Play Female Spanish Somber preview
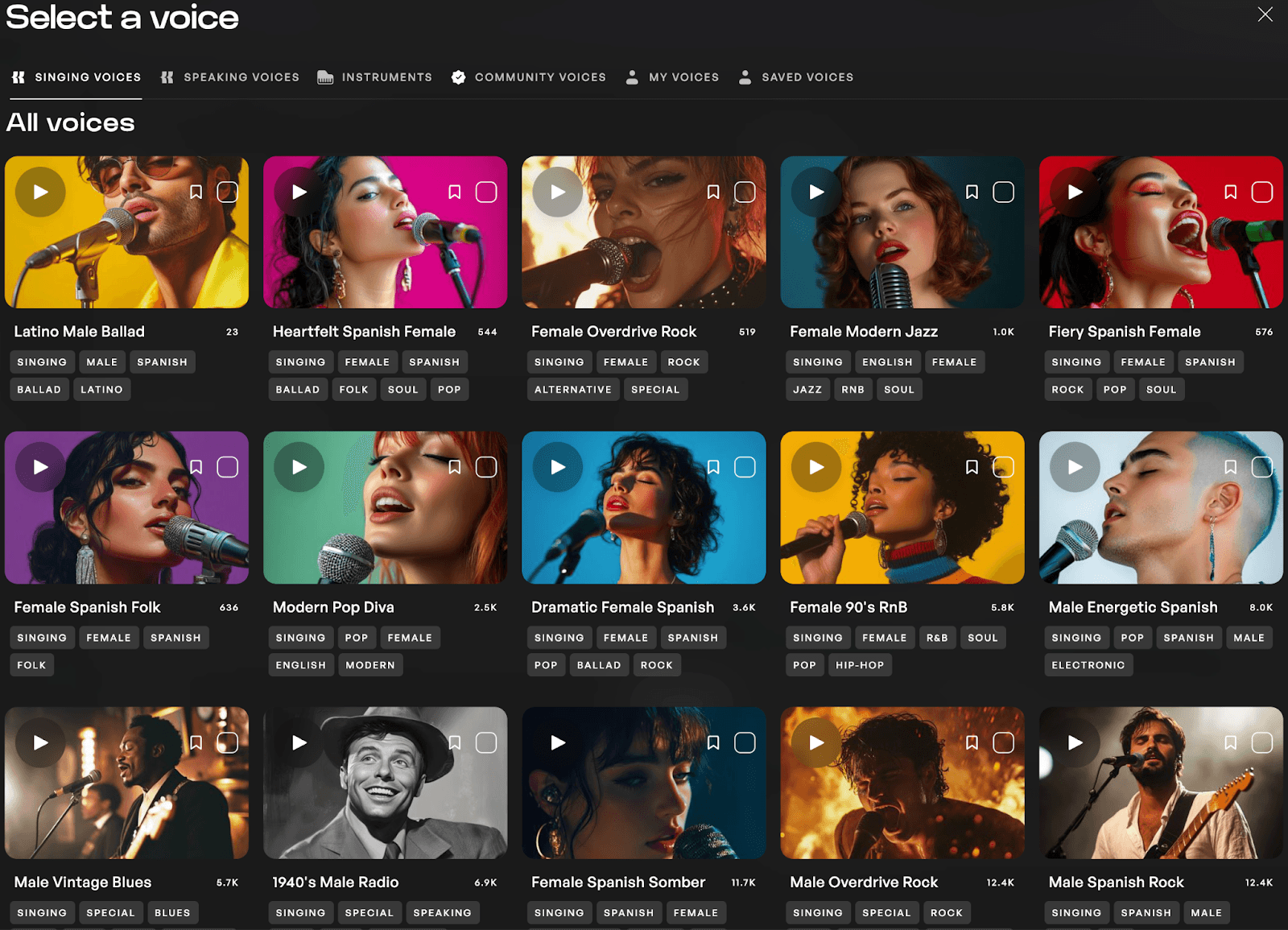The height and width of the screenshot is (930, 1288). click(x=558, y=742)
